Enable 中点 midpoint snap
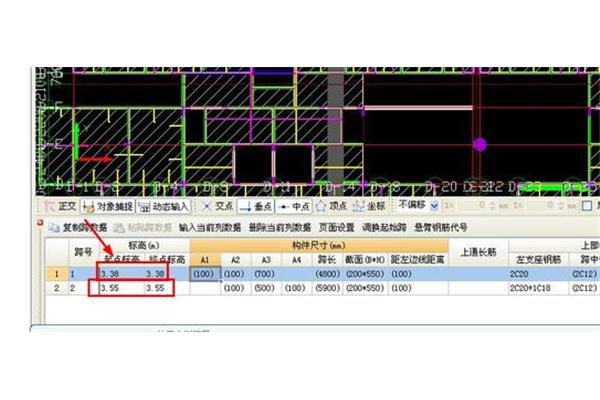Viewport: 600px width, 400px height. pyautogui.click(x=294, y=207)
